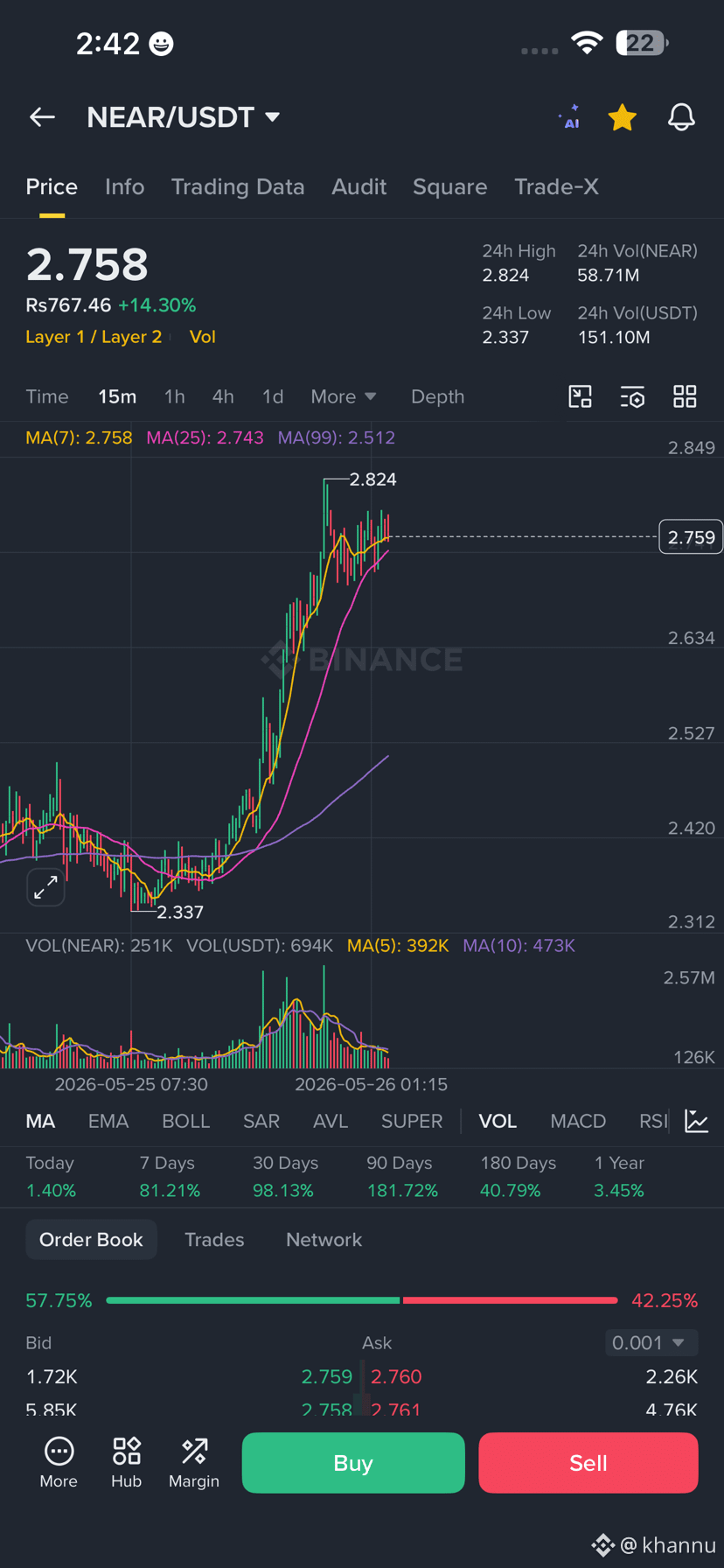Open the chart drawing tools icon
The width and height of the screenshot is (724, 1568).
click(581, 396)
